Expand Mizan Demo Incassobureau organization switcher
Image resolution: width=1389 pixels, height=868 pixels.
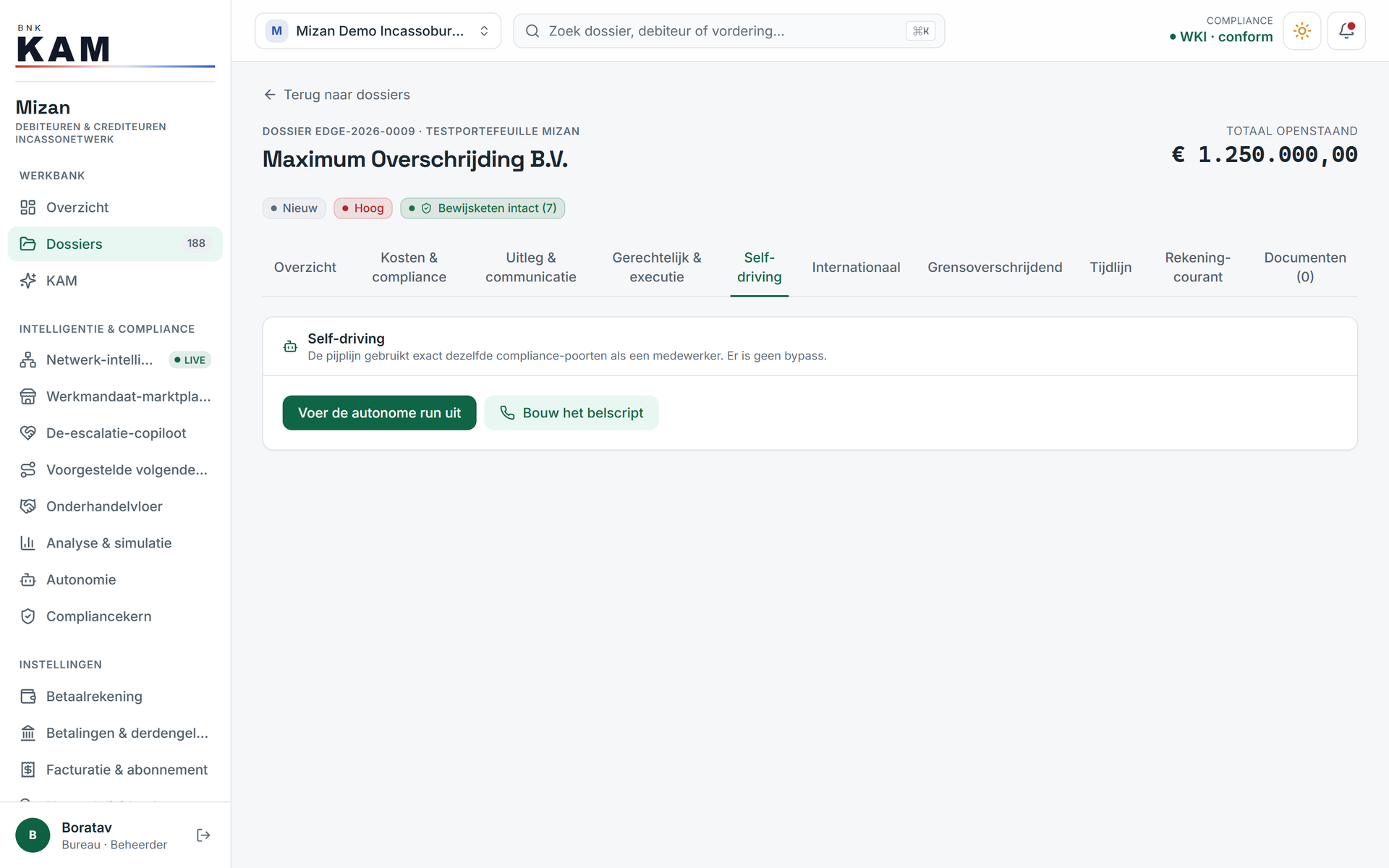coord(378,31)
